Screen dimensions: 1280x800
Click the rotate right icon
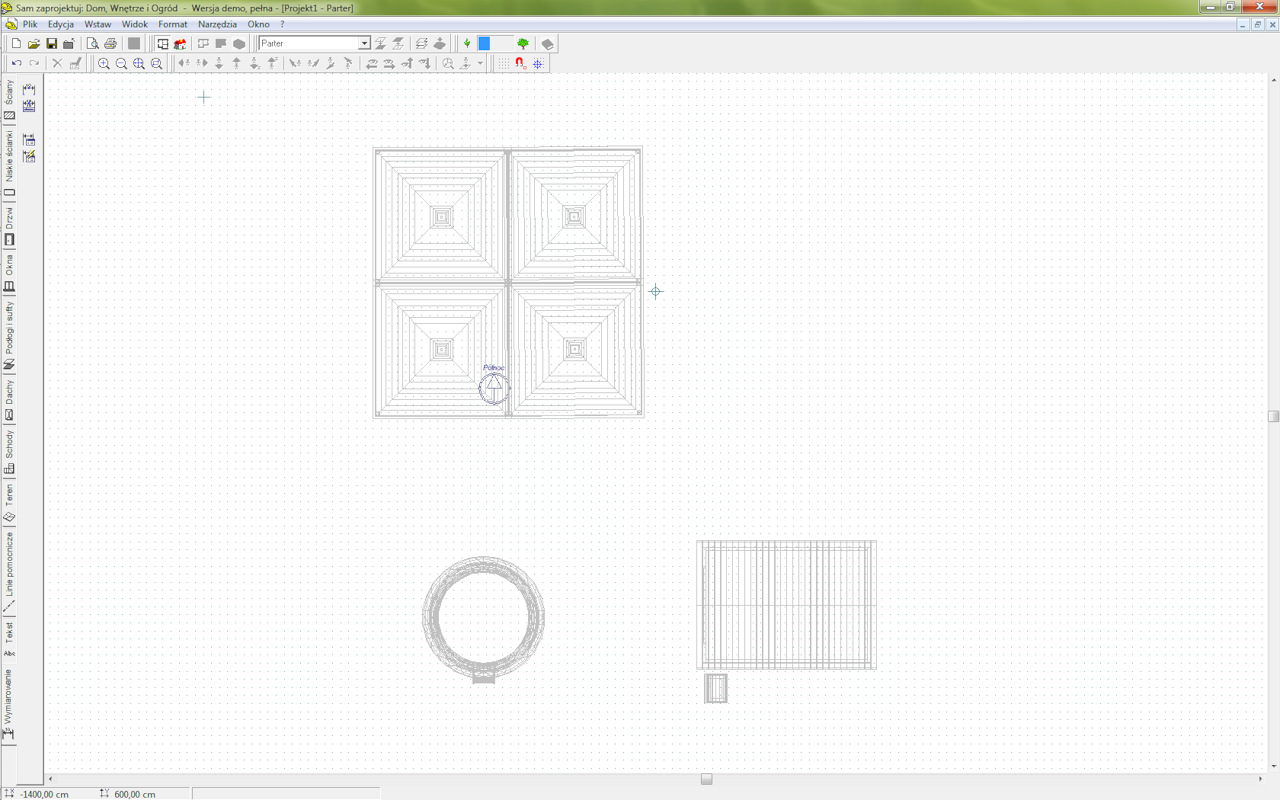(389, 63)
